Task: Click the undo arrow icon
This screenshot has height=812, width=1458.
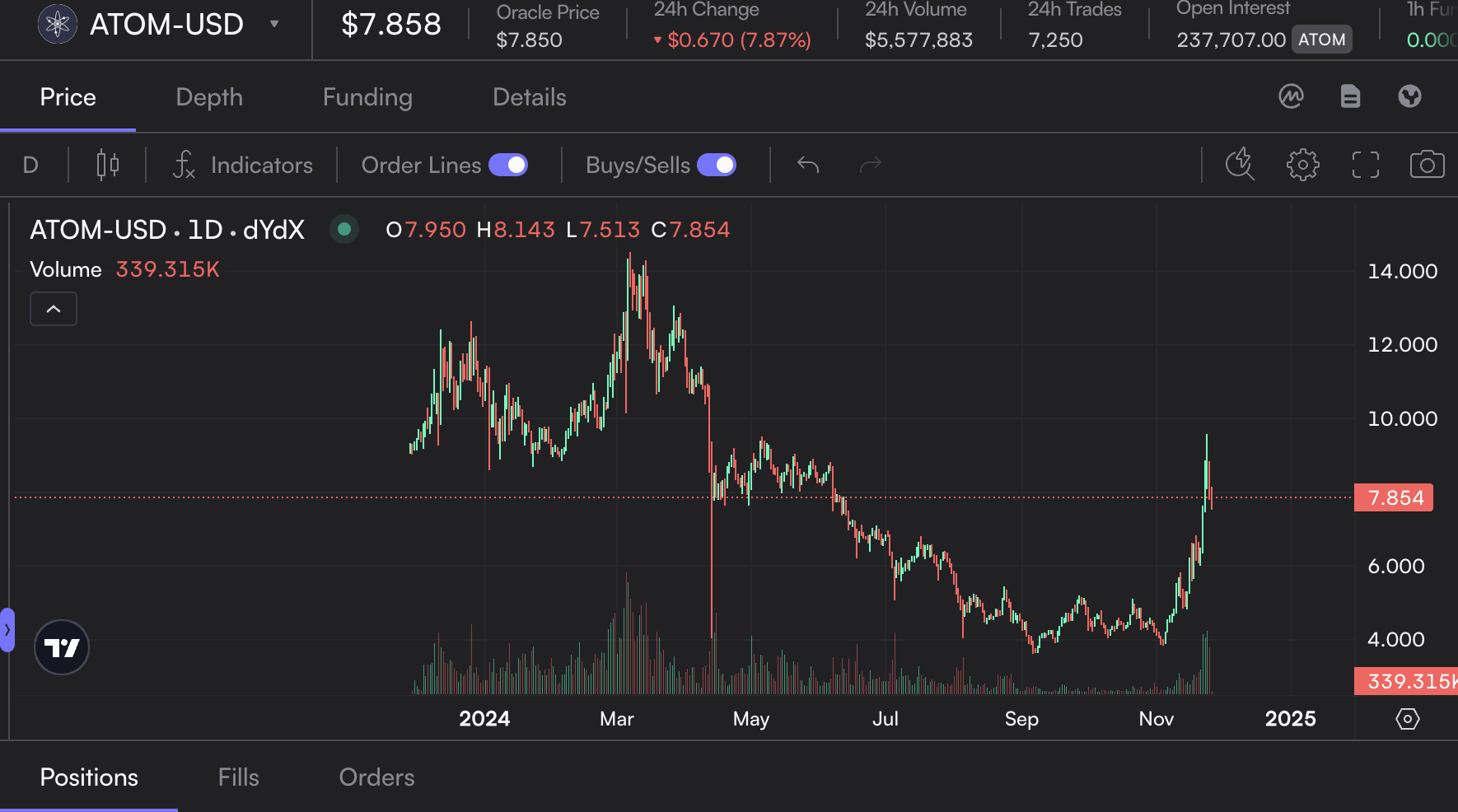Action: click(x=808, y=165)
